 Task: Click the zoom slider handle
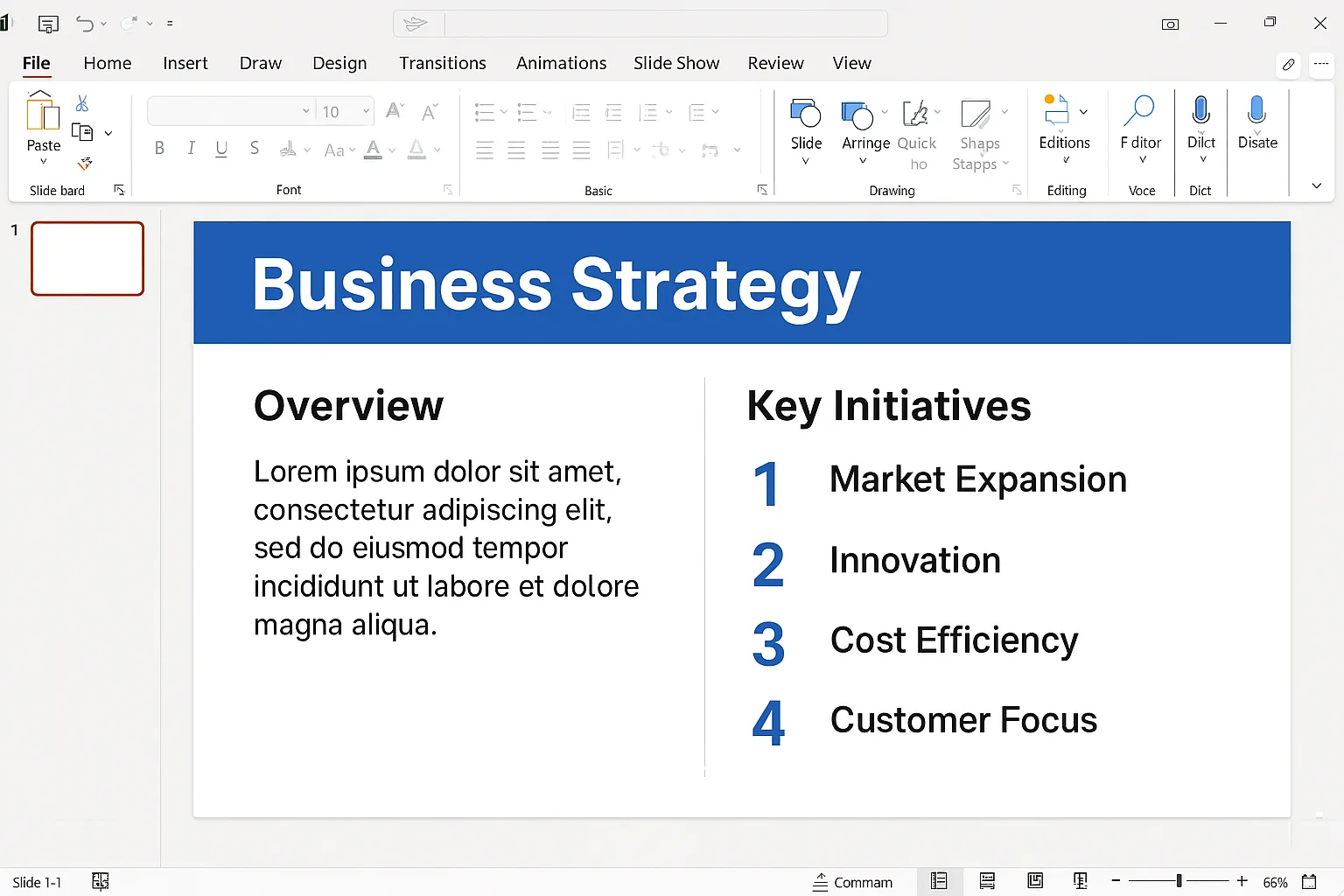[x=1179, y=881]
